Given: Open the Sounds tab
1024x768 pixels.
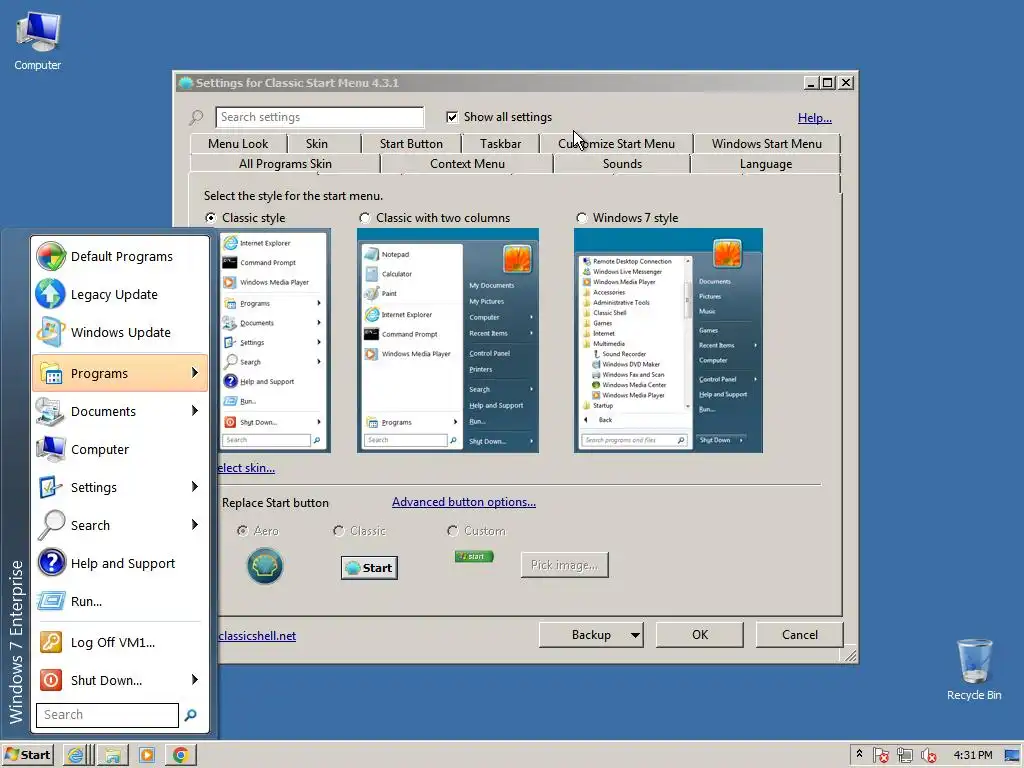Looking at the screenshot, I should pyautogui.click(x=622, y=164).
